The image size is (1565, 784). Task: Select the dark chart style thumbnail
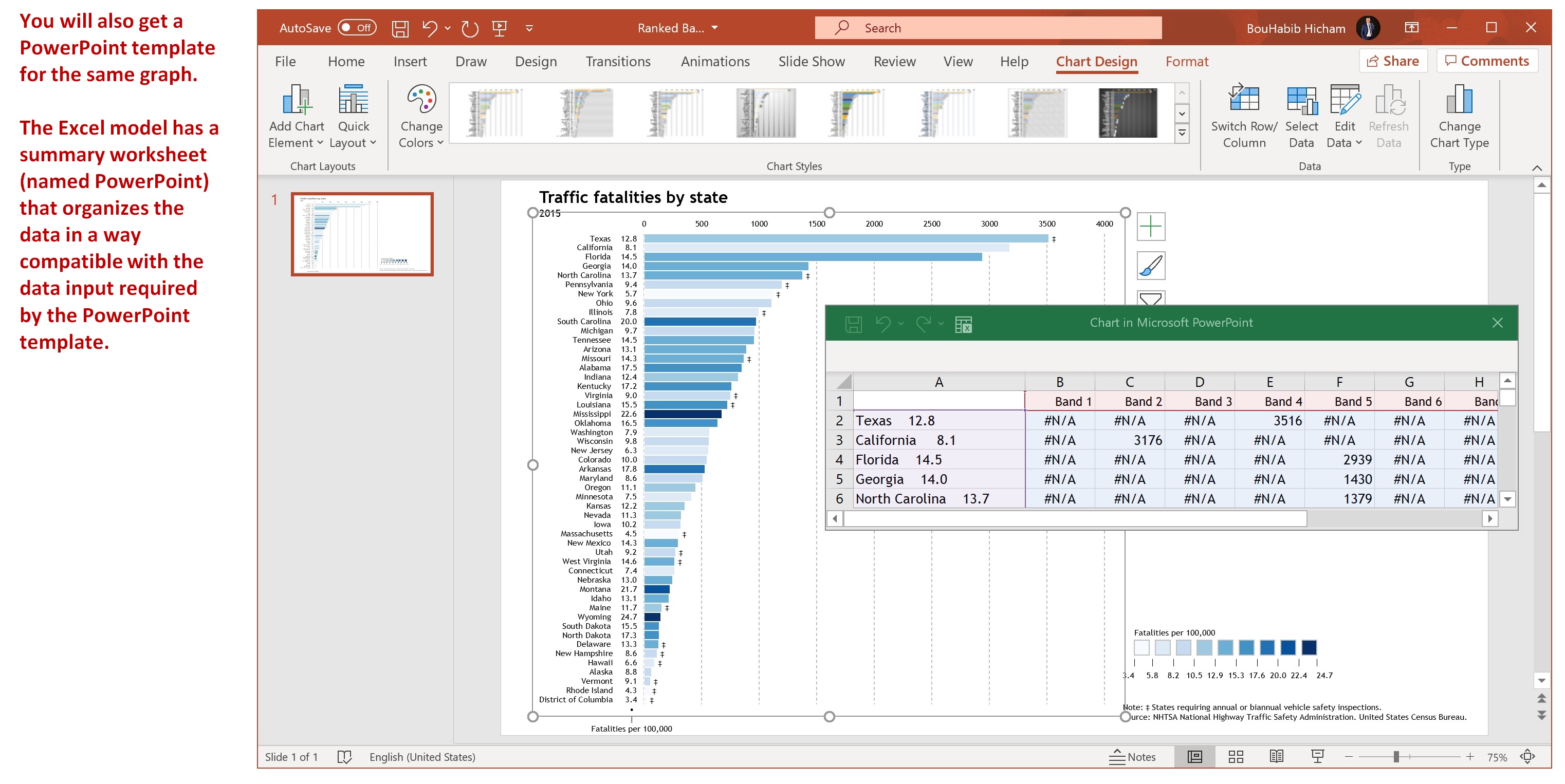[1127, 113]
